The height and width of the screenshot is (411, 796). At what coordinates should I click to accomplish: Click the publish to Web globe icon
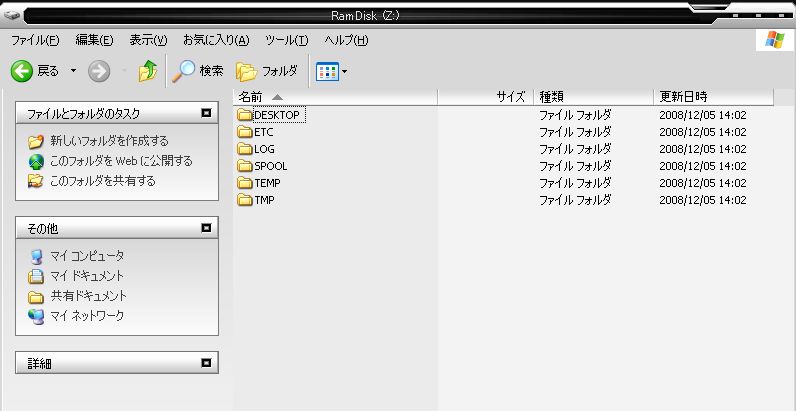pos(36,161)
